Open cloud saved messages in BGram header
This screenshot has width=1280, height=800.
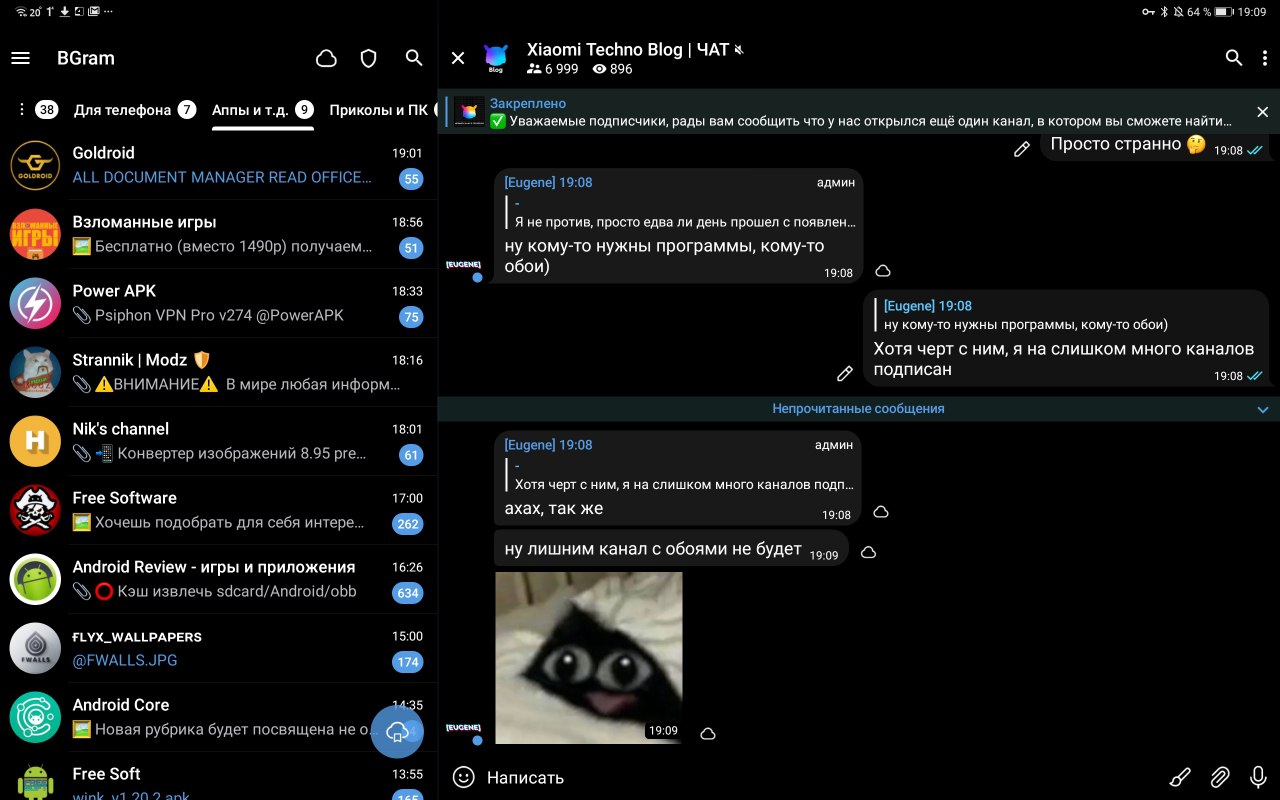(x=326, y=59)
